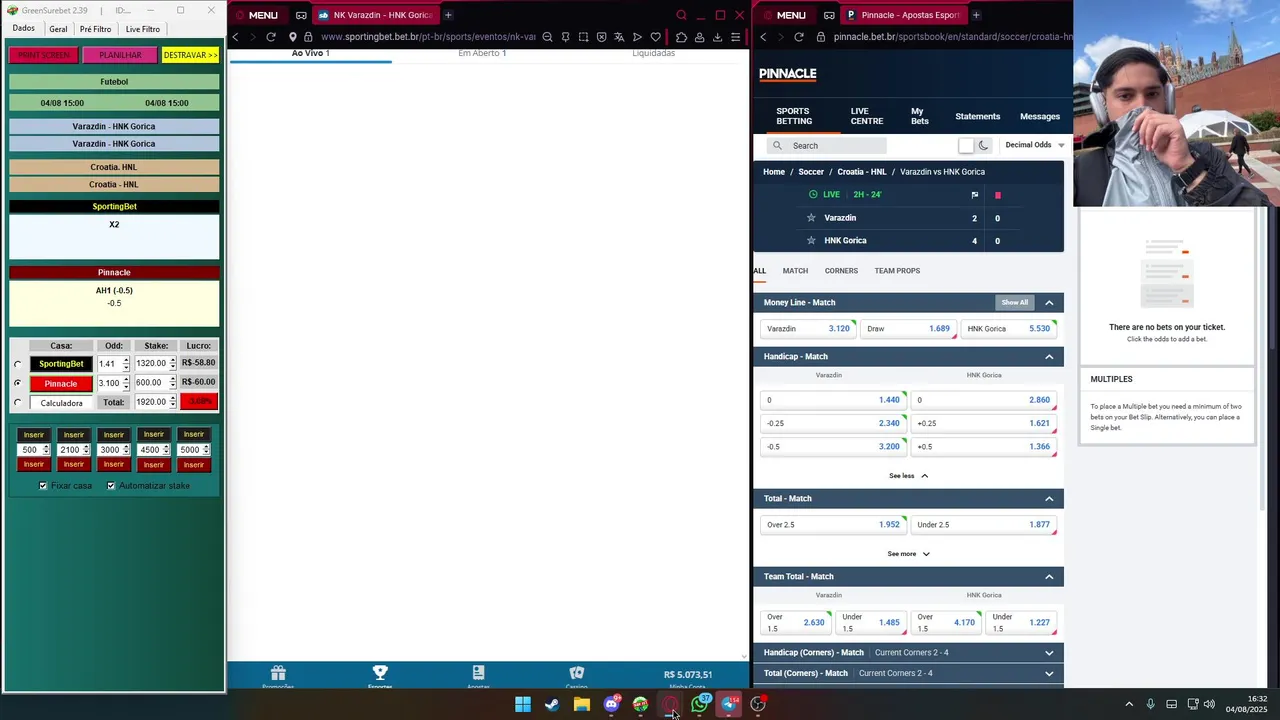
Task: Open the easy setup menu in Sportingbet browser
Action: [735, 37]
